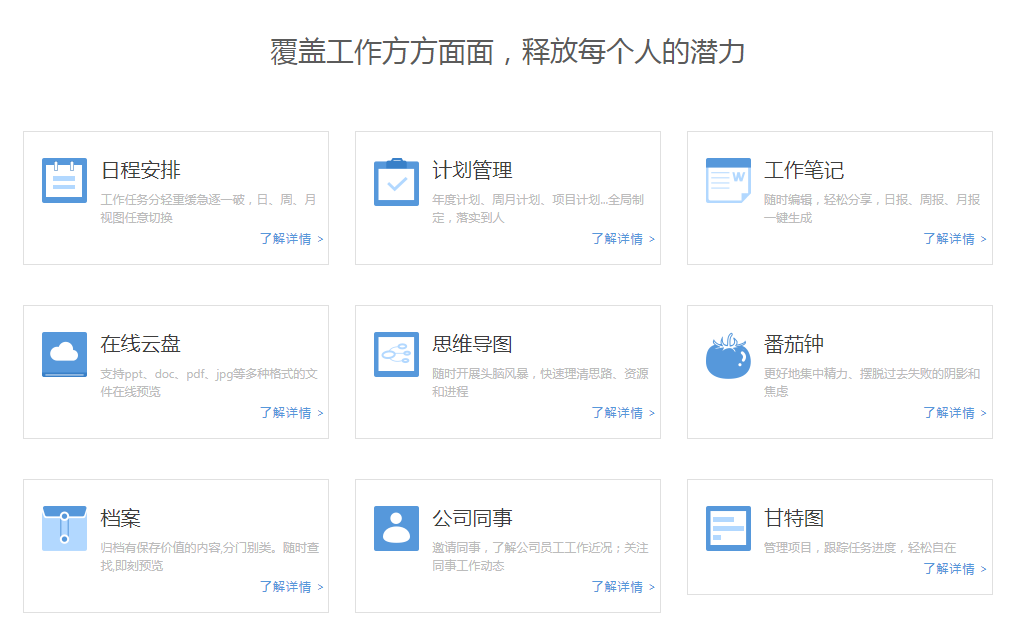Click the 日程安排 calendar icon
1016x619 pixels.
click(x=64, y=179)
